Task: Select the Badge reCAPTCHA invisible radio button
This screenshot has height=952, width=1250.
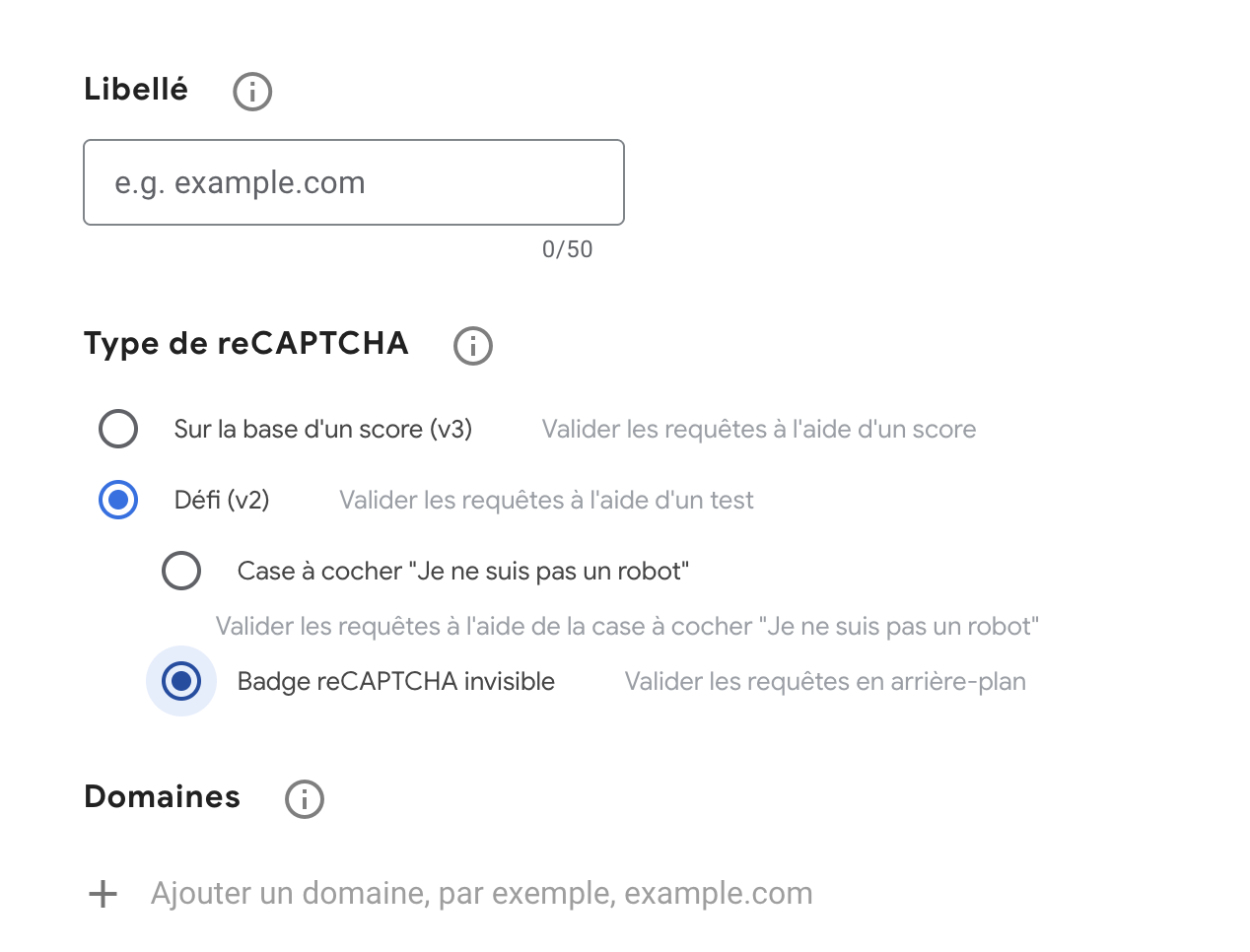Action: pyautogui.click(x=181, y=681)
